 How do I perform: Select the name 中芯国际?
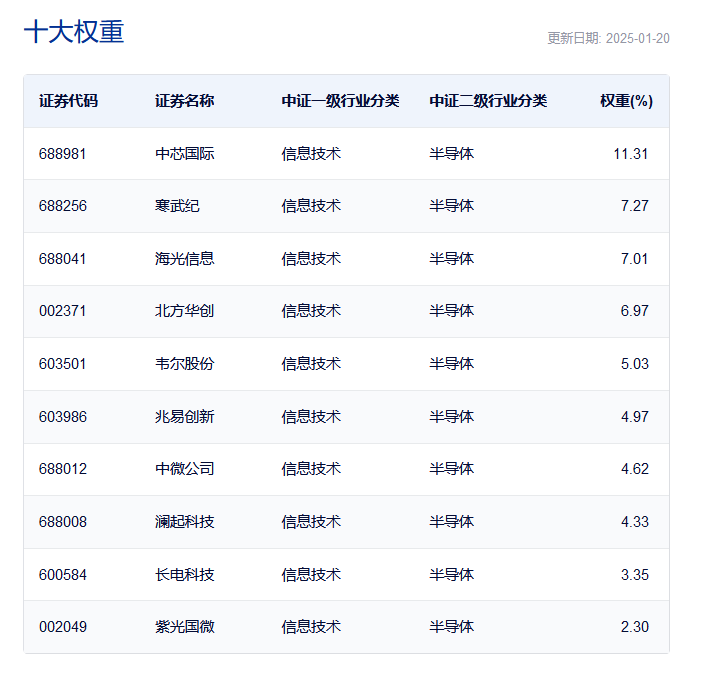(x=185, y=154)
